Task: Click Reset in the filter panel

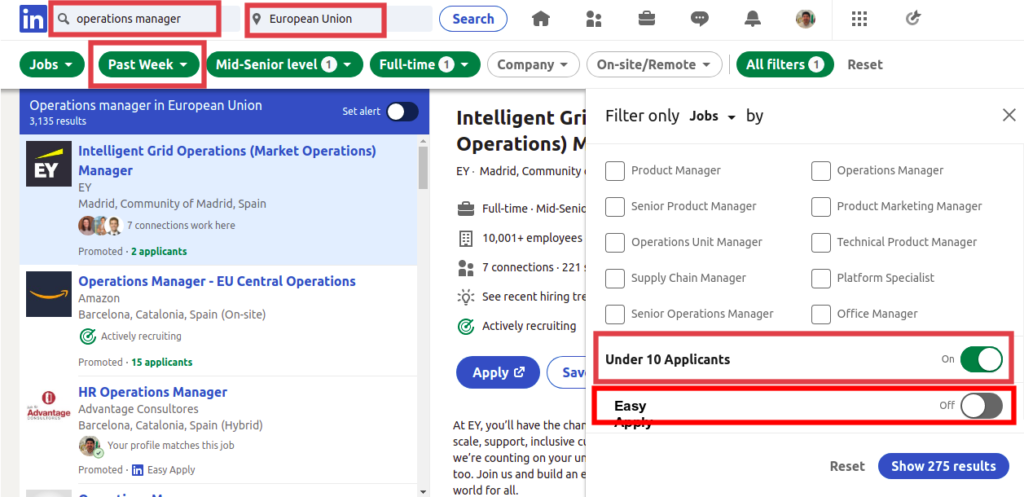Action: pyautogui.click(x=847, y=466)
